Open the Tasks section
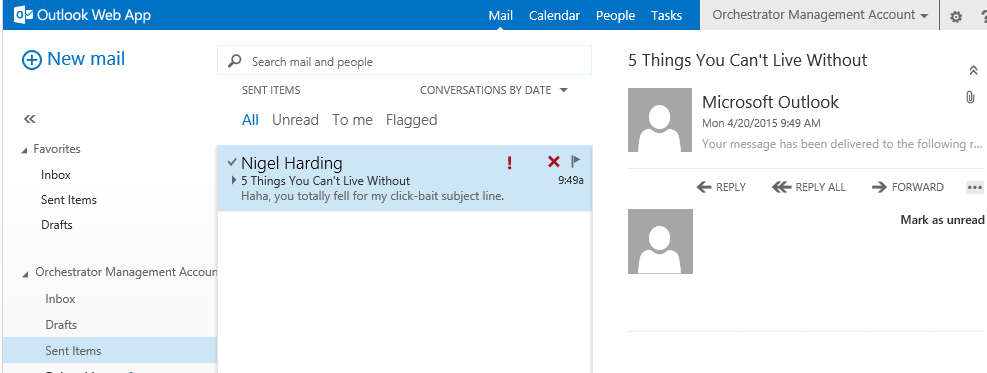The width and height of the screenshot is (987, 373). click(667, 15)
